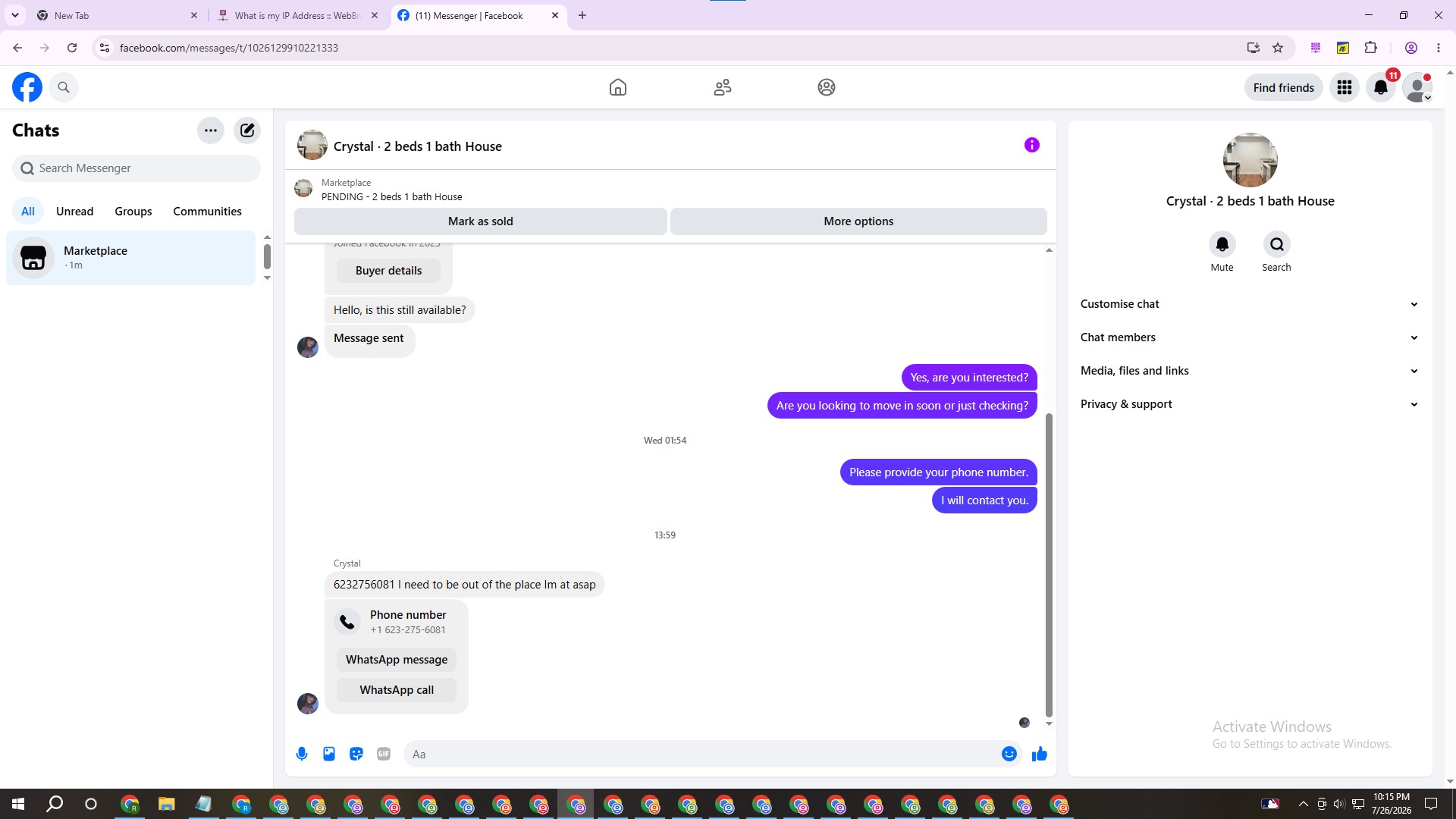Start a new message with compose icon
Screen dimensions: 1456x819
click(x=247, y=130)
